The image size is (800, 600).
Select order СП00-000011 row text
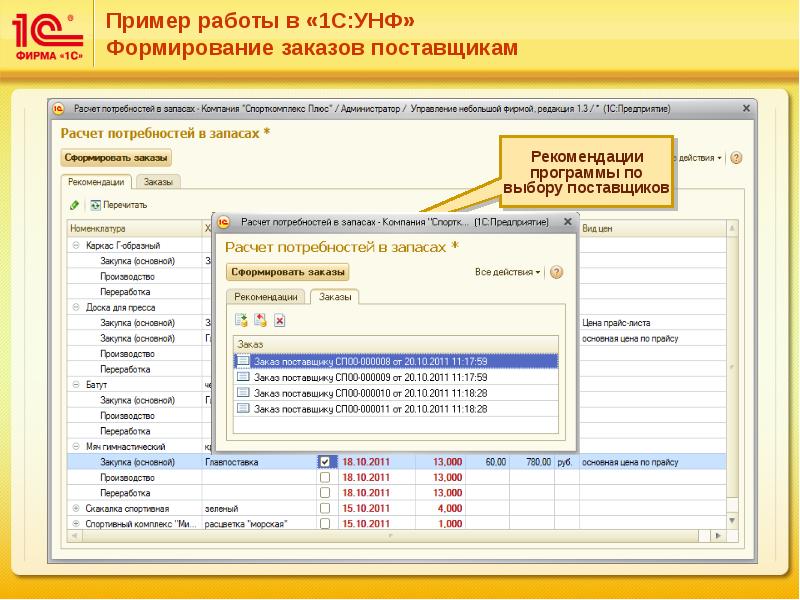coord(370,409)
